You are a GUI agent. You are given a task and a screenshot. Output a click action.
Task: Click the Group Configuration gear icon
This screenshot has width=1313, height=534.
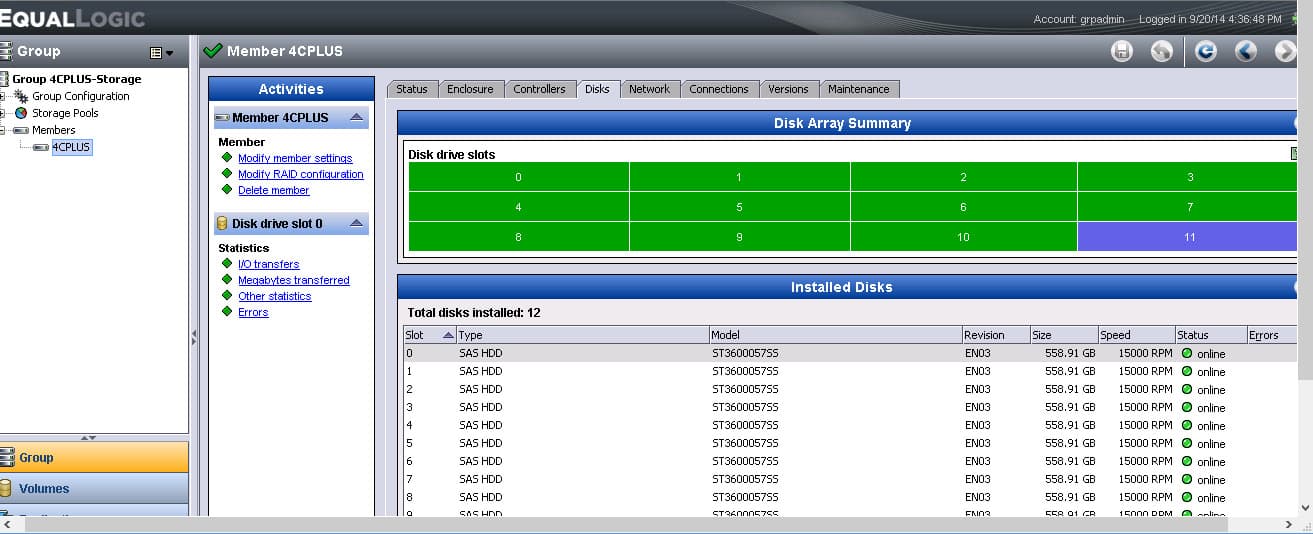click(x=20, y=96)
